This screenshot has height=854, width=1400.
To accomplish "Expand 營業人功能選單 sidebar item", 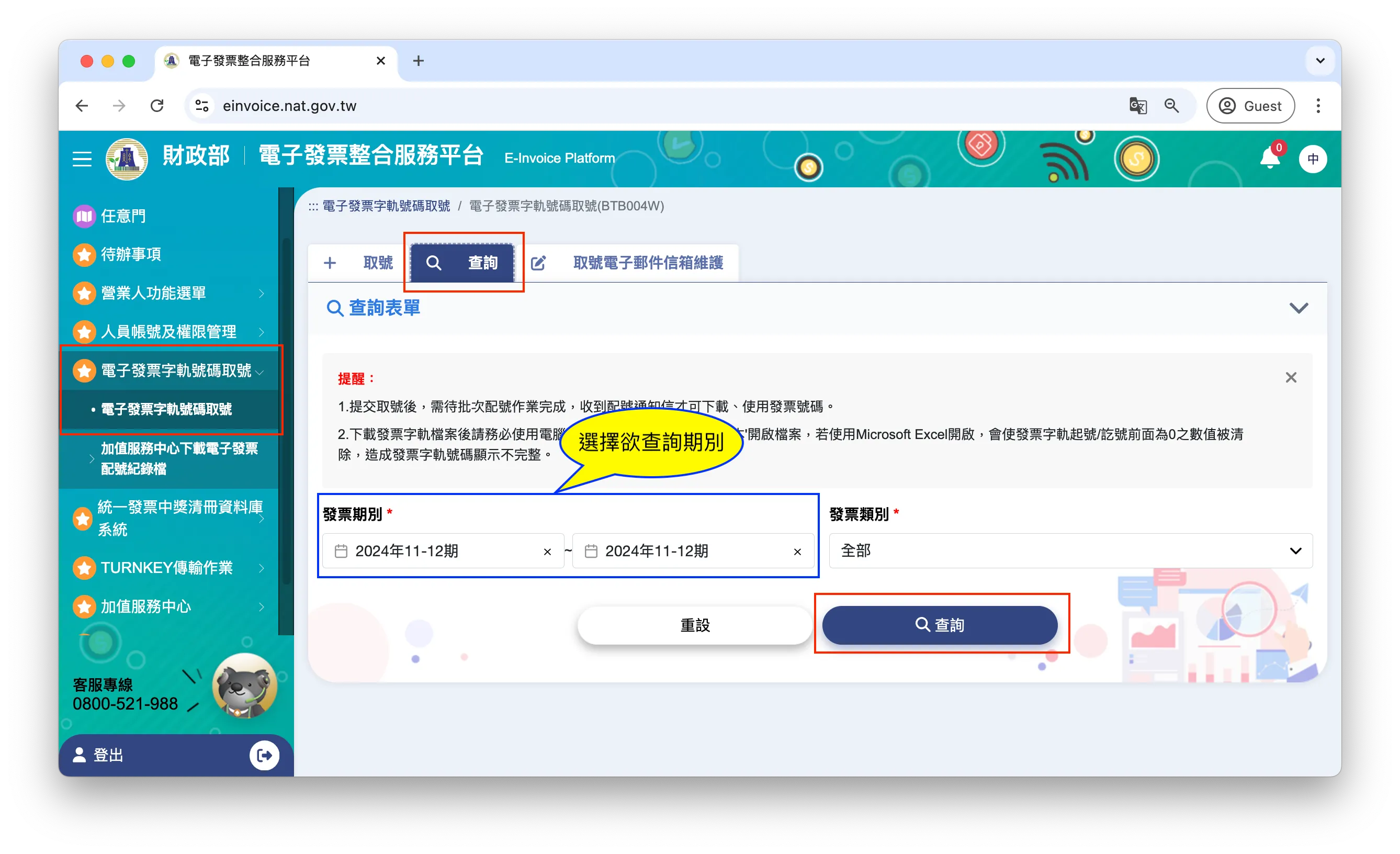I will 262,293.
